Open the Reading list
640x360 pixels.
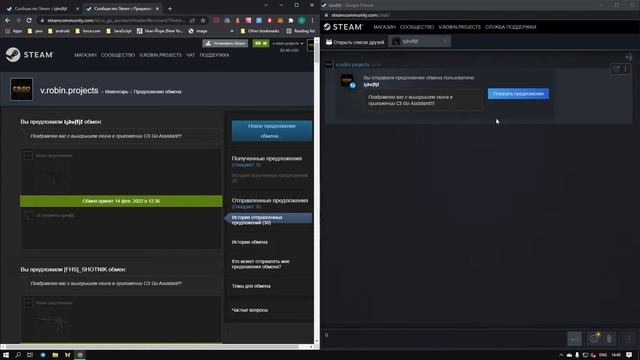[x=301, y=31]
